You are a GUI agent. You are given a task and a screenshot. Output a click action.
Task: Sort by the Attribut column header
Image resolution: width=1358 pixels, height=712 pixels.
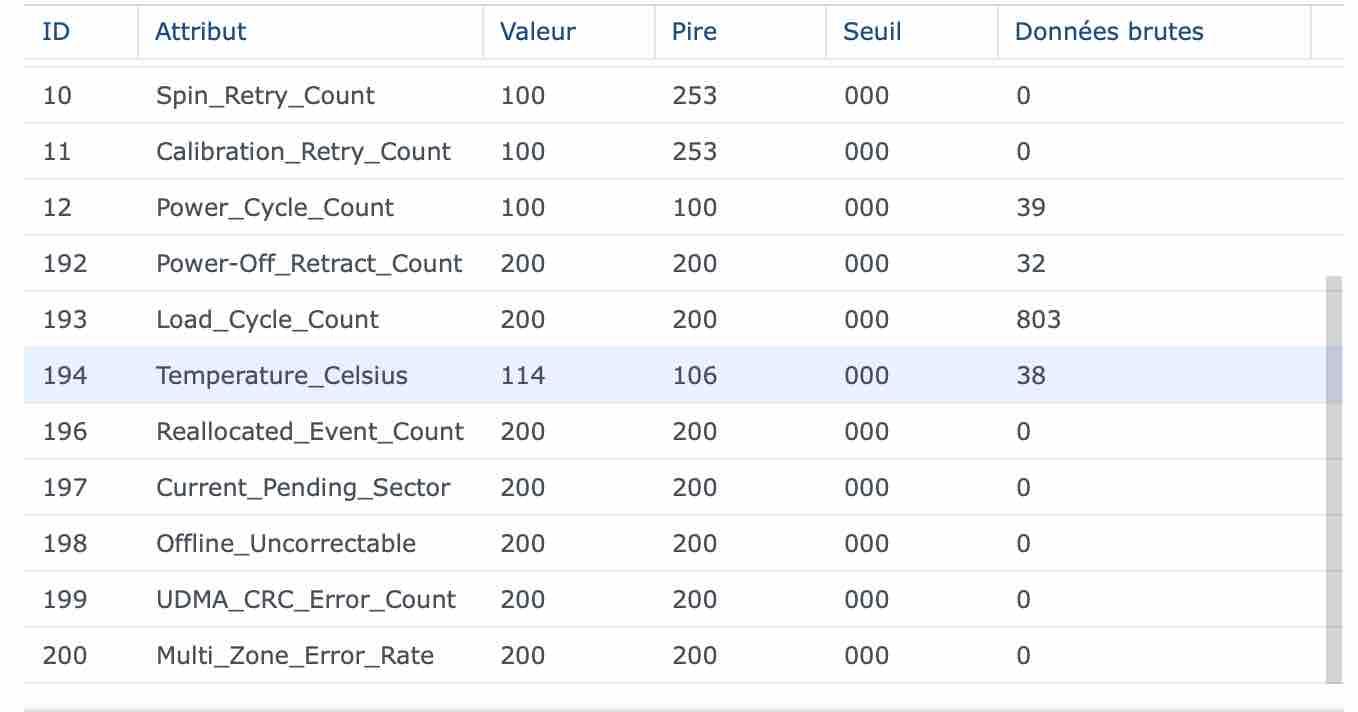(310, 31)
